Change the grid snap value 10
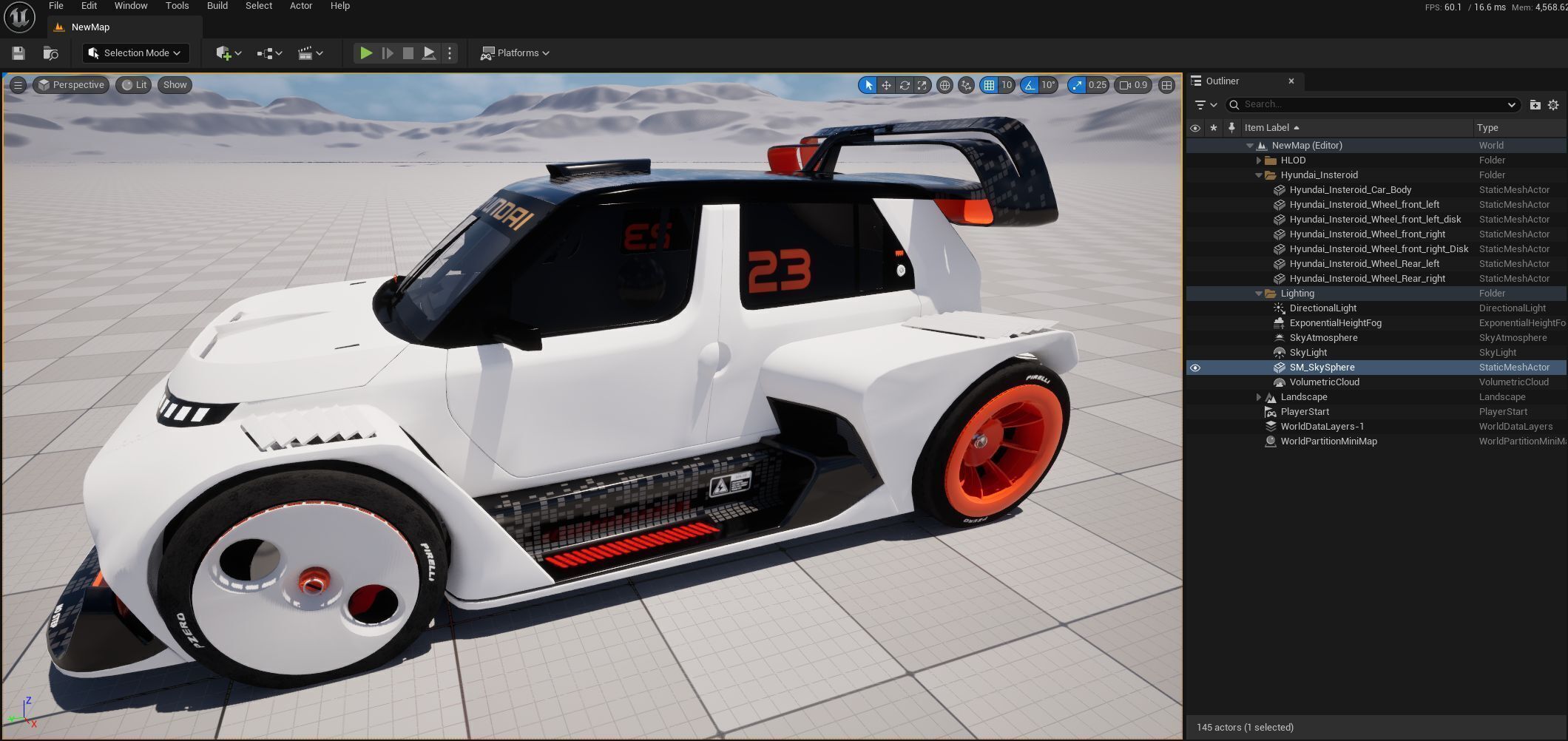1568x741 pixels. [x=1007, y=85]
